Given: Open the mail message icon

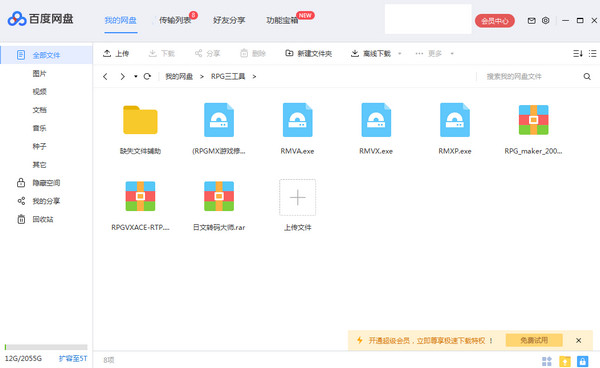Looking at the screenshot, I should (x=532, y=21).
